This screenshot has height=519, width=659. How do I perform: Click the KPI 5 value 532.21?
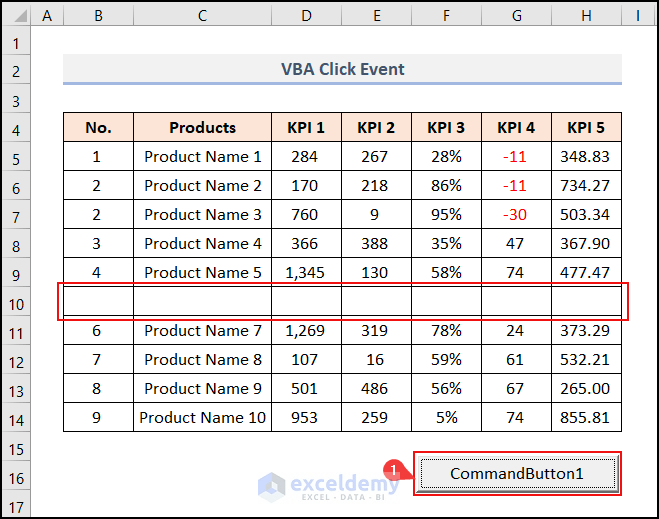click(x=586, y=359)
